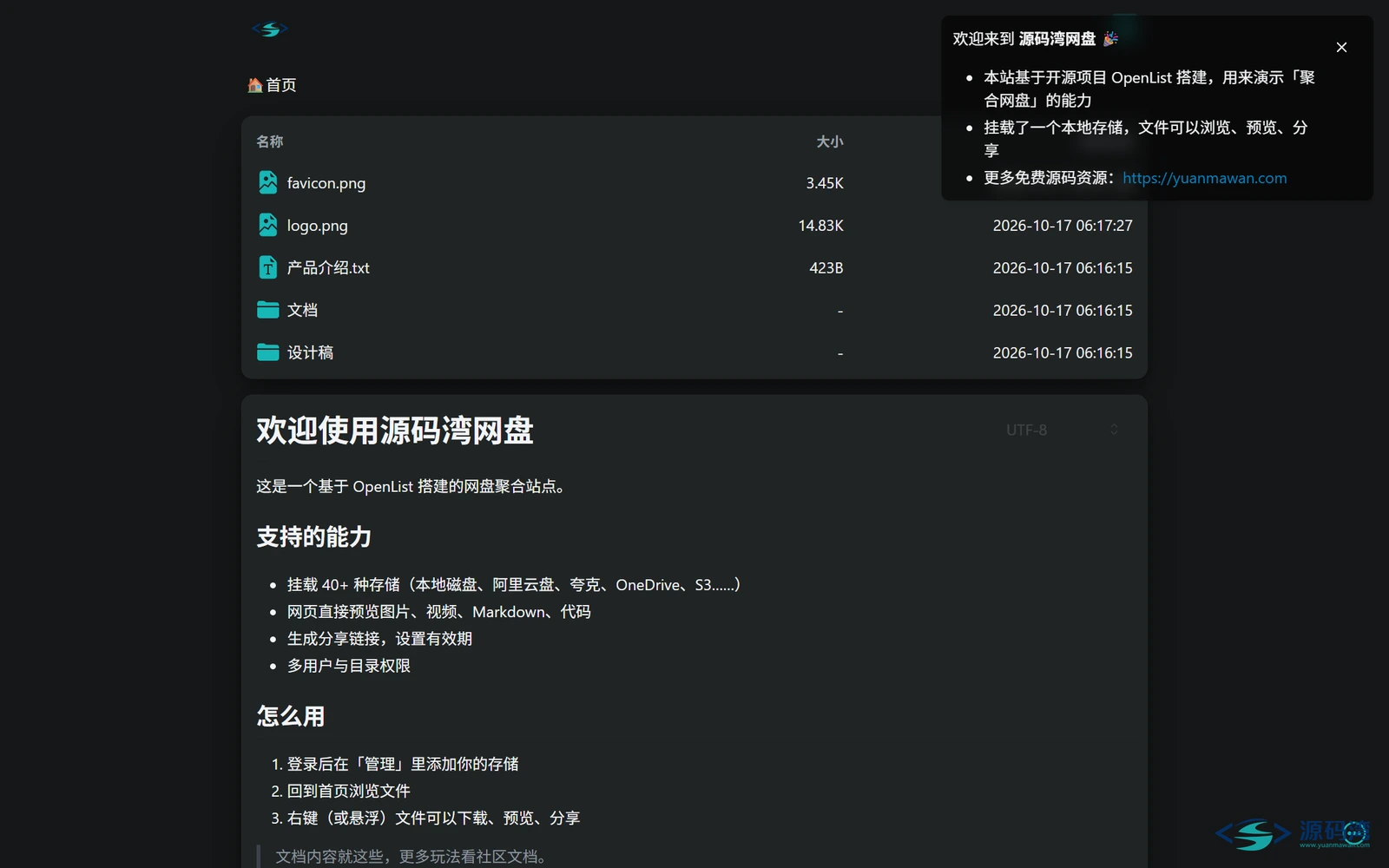Click the image file icon for logo.png
The width and height of the screenshot is (1389, 868).
[268, 225]
